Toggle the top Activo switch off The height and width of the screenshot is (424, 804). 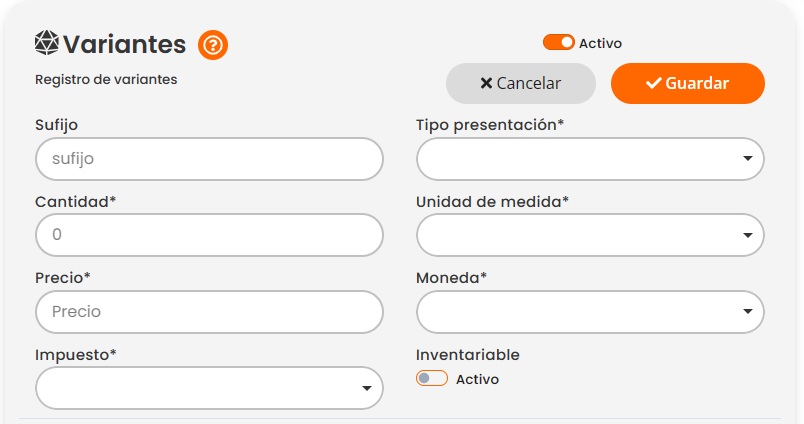(x=558, y=43)
